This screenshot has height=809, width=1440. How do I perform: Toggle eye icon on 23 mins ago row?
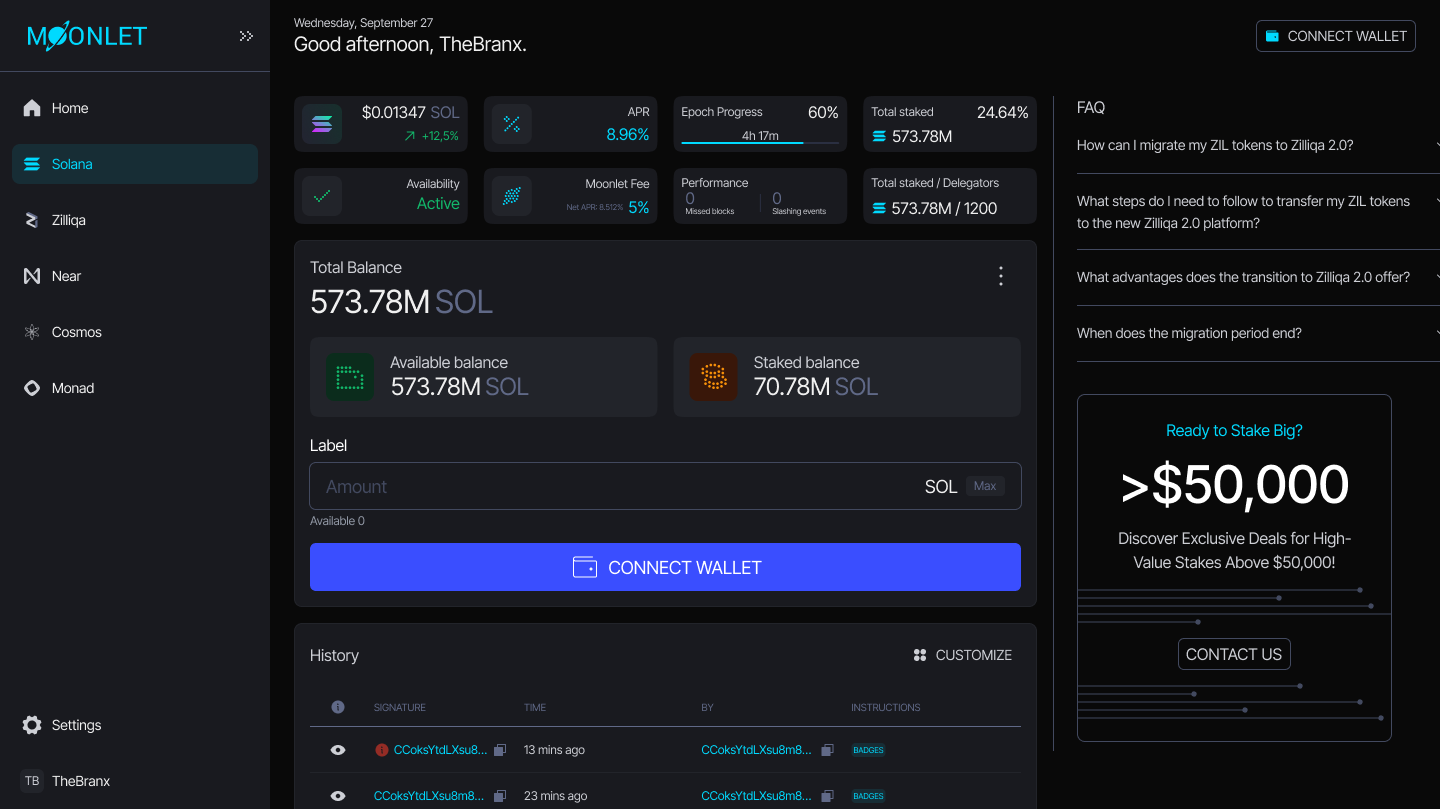point(338,796)
